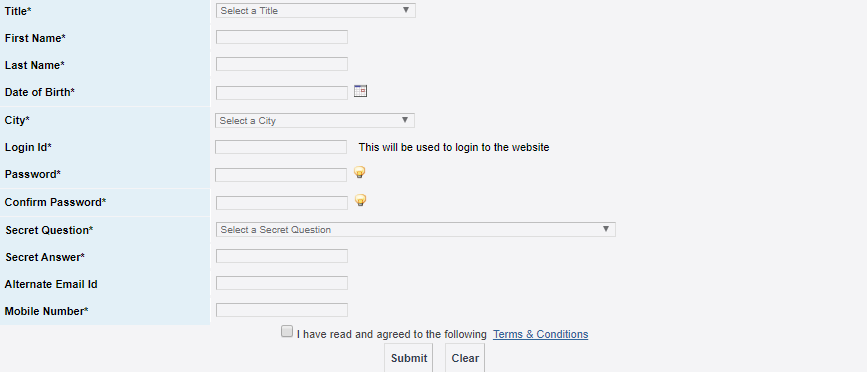Expand the Select a Secret Question dropdown
Viewport: 867px width, 372px height.
(416, 229)
